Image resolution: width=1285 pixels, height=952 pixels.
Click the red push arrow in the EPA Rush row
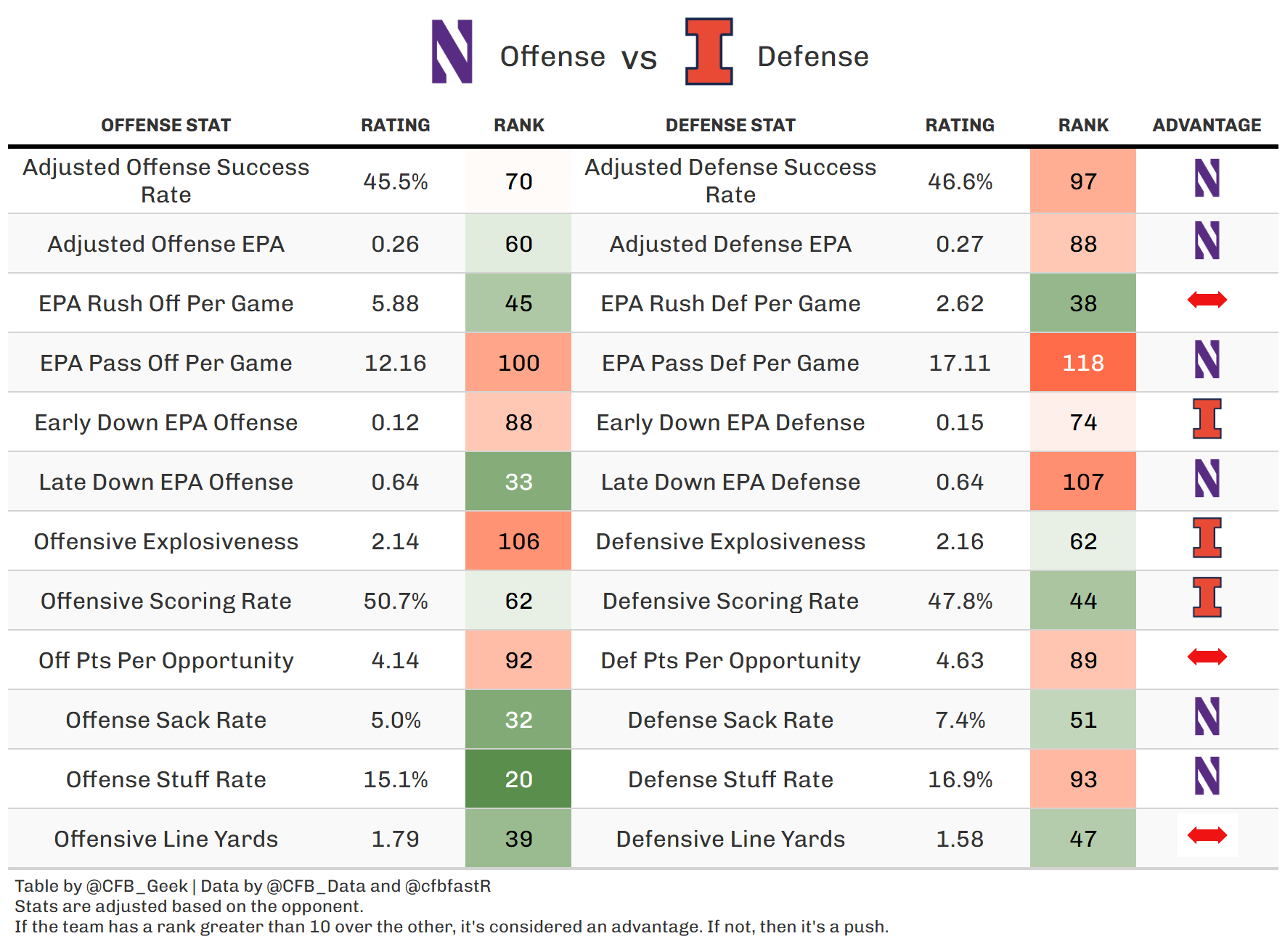click(1207, 300)
